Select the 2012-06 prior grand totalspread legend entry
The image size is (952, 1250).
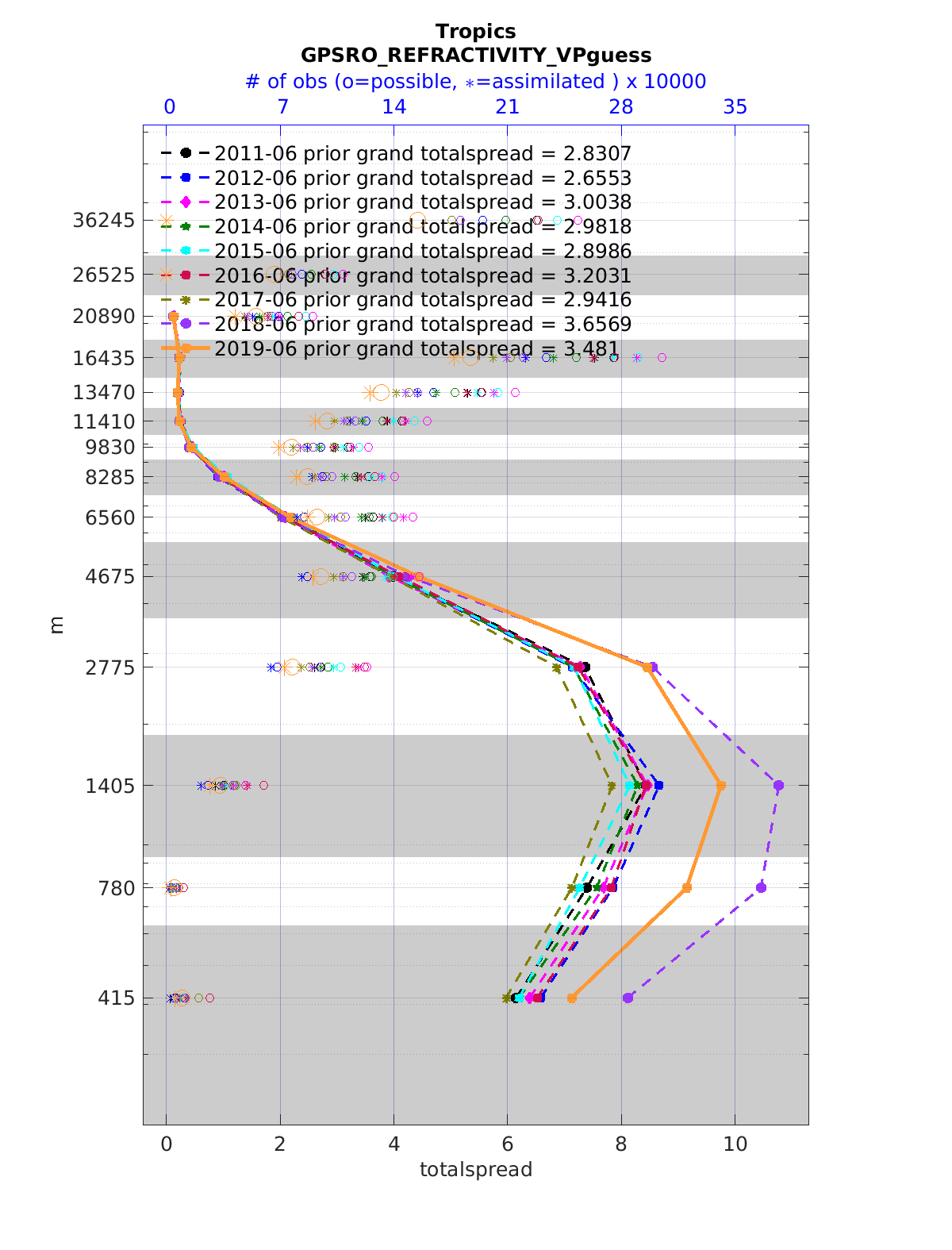pos(422,178)
